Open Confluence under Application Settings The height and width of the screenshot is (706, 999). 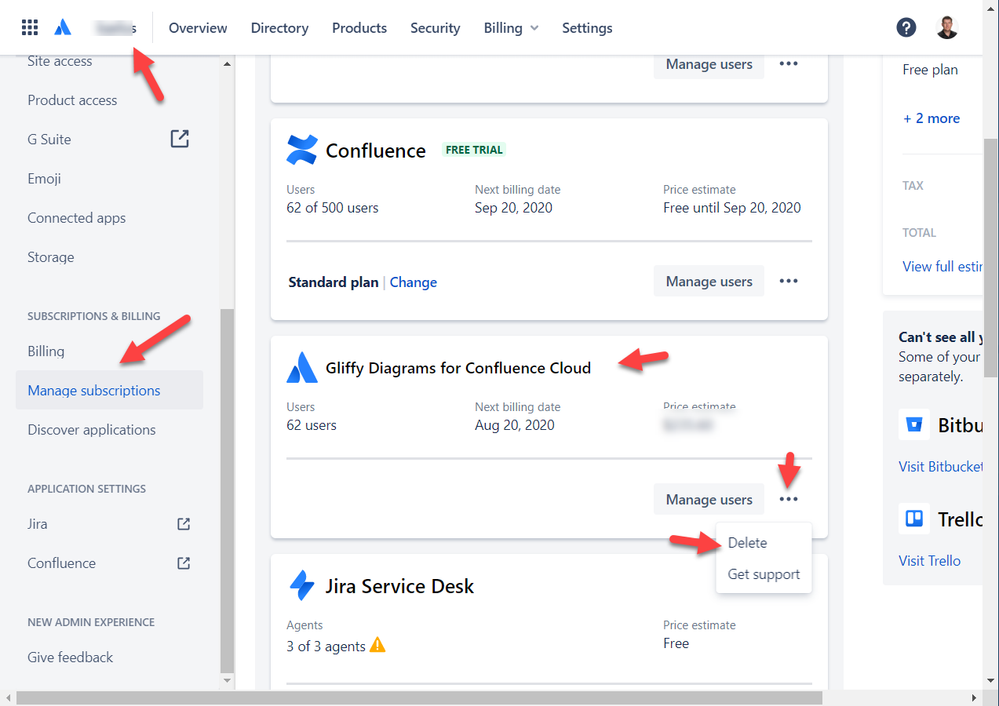coord(61,563)
